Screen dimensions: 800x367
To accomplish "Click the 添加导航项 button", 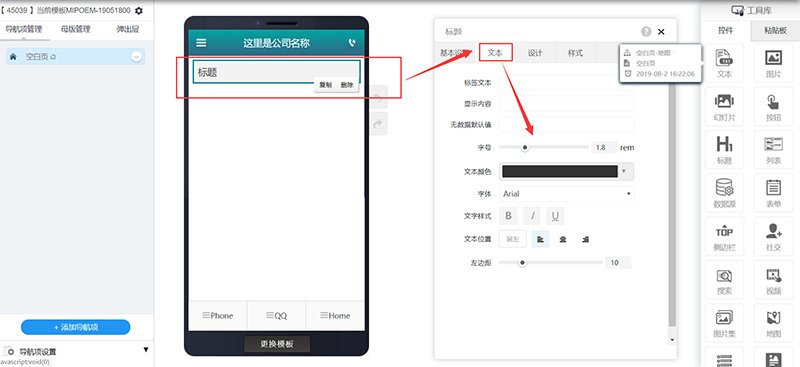I will pos(76,327).
